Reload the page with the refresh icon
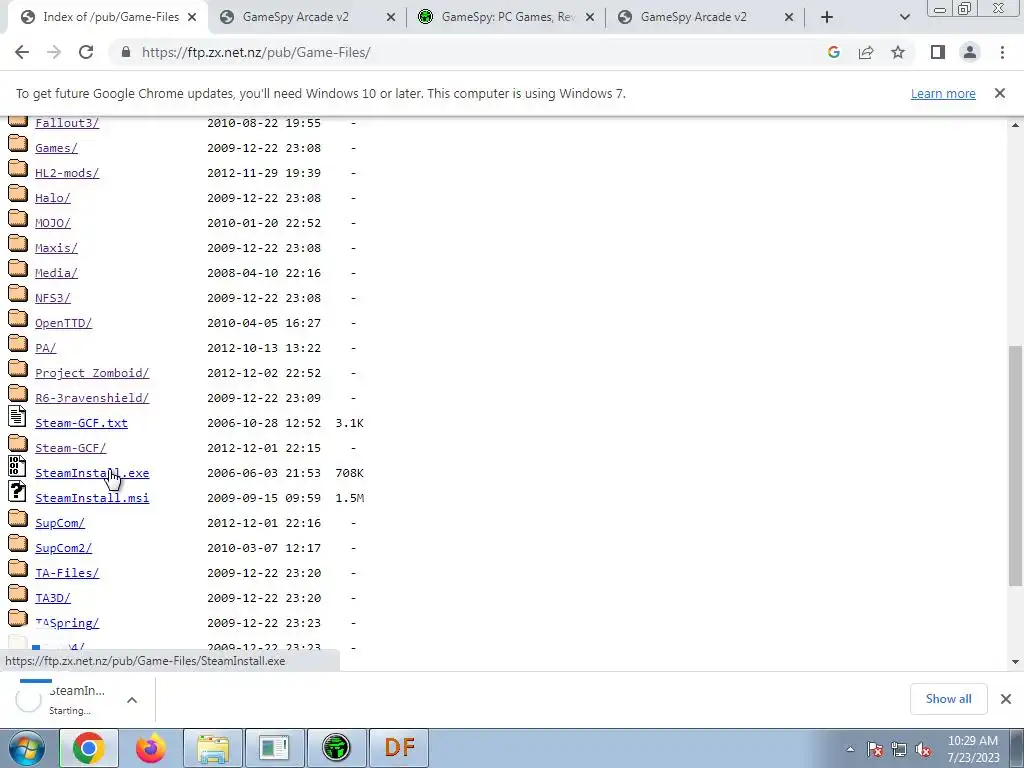1024x768 pixels. pos(86,52)
